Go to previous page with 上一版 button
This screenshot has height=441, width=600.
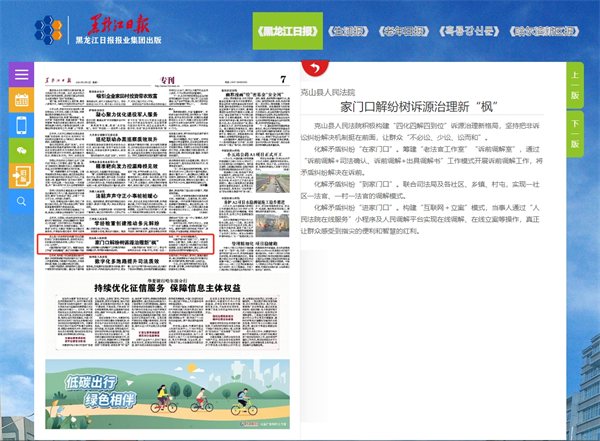tap(575, 87)
